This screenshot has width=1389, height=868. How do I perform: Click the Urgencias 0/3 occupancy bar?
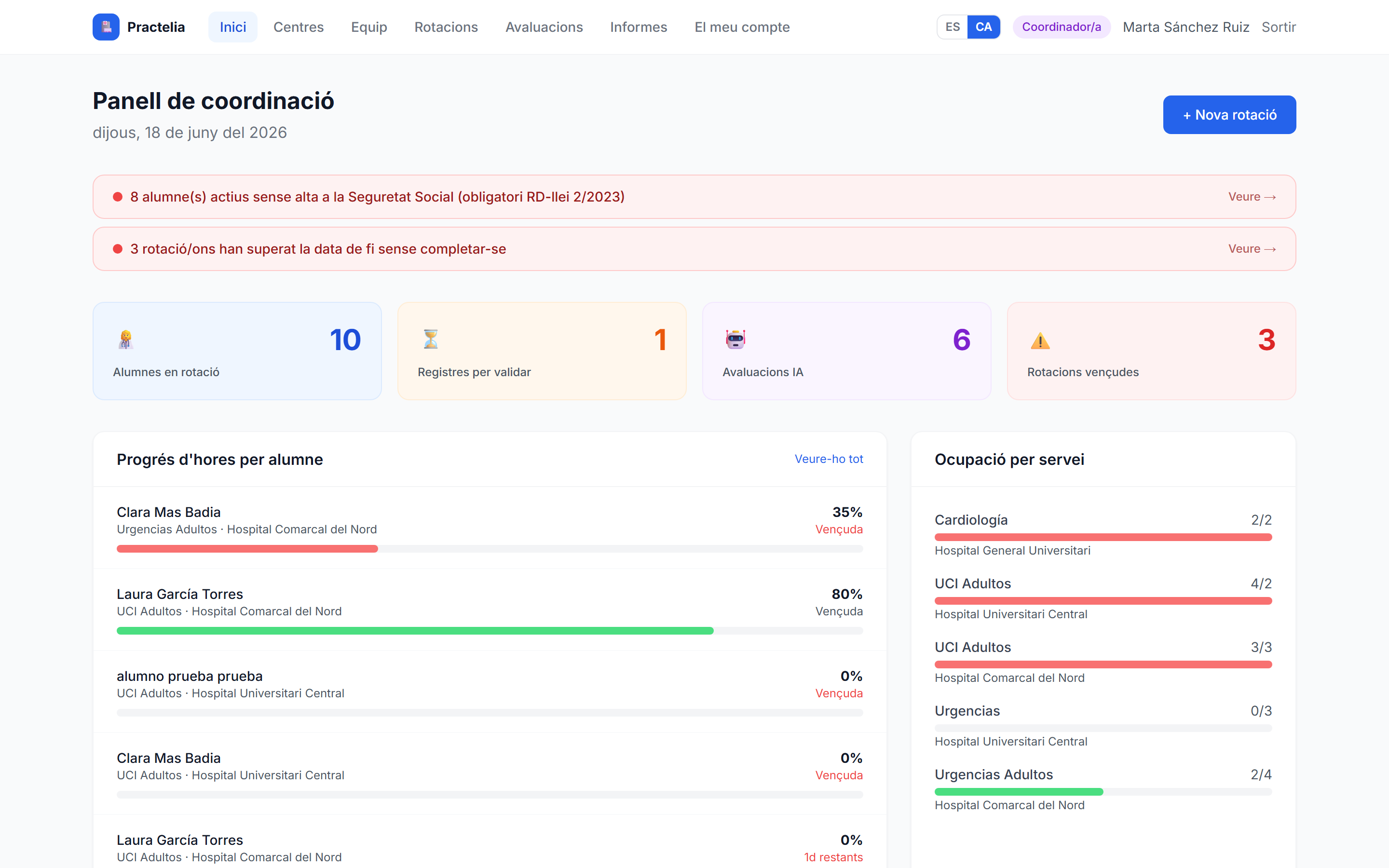(x=1103, y=729)
